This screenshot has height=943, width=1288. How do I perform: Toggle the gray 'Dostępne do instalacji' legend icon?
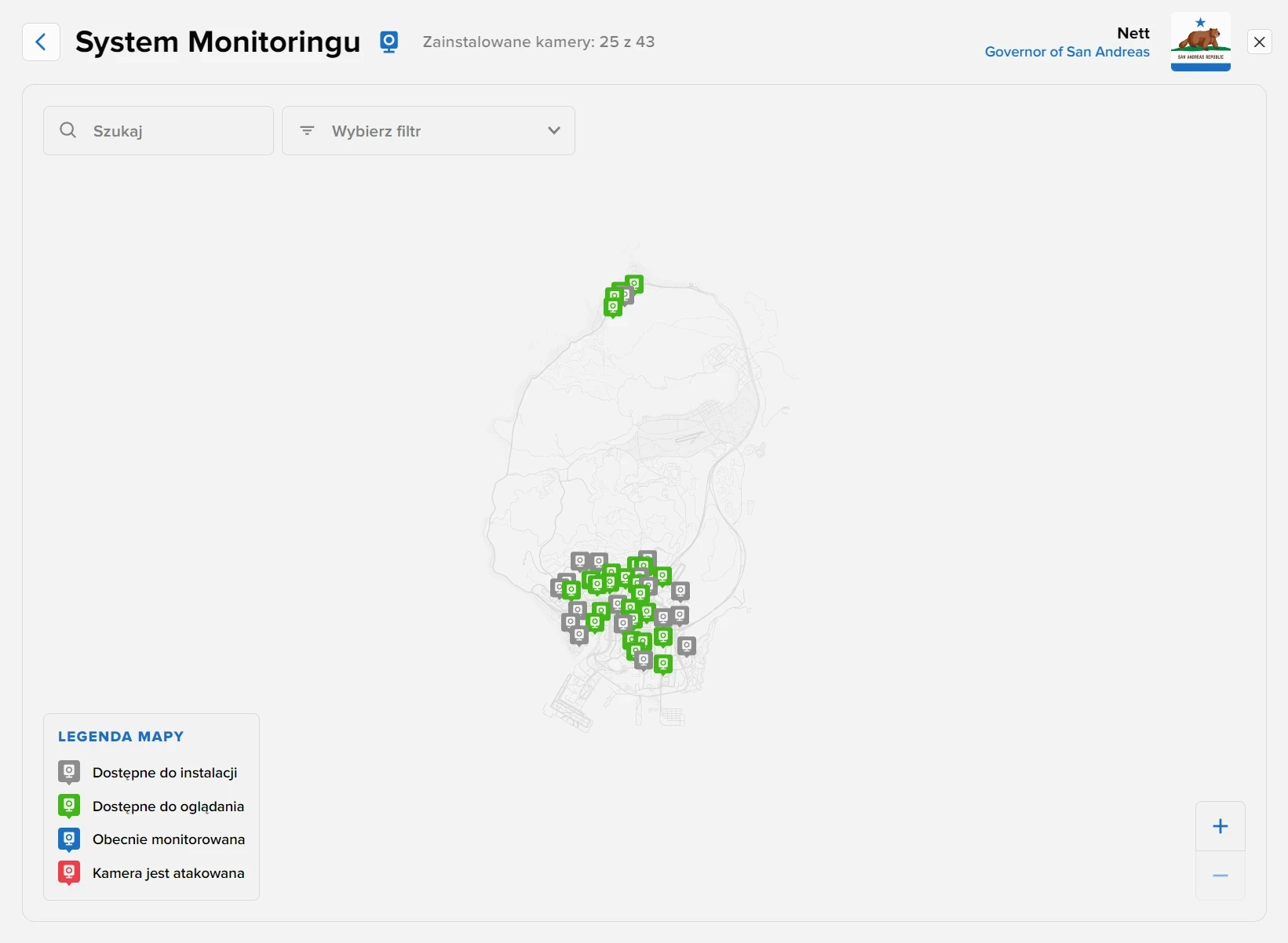pyautogui.click(x=69, y=772)
